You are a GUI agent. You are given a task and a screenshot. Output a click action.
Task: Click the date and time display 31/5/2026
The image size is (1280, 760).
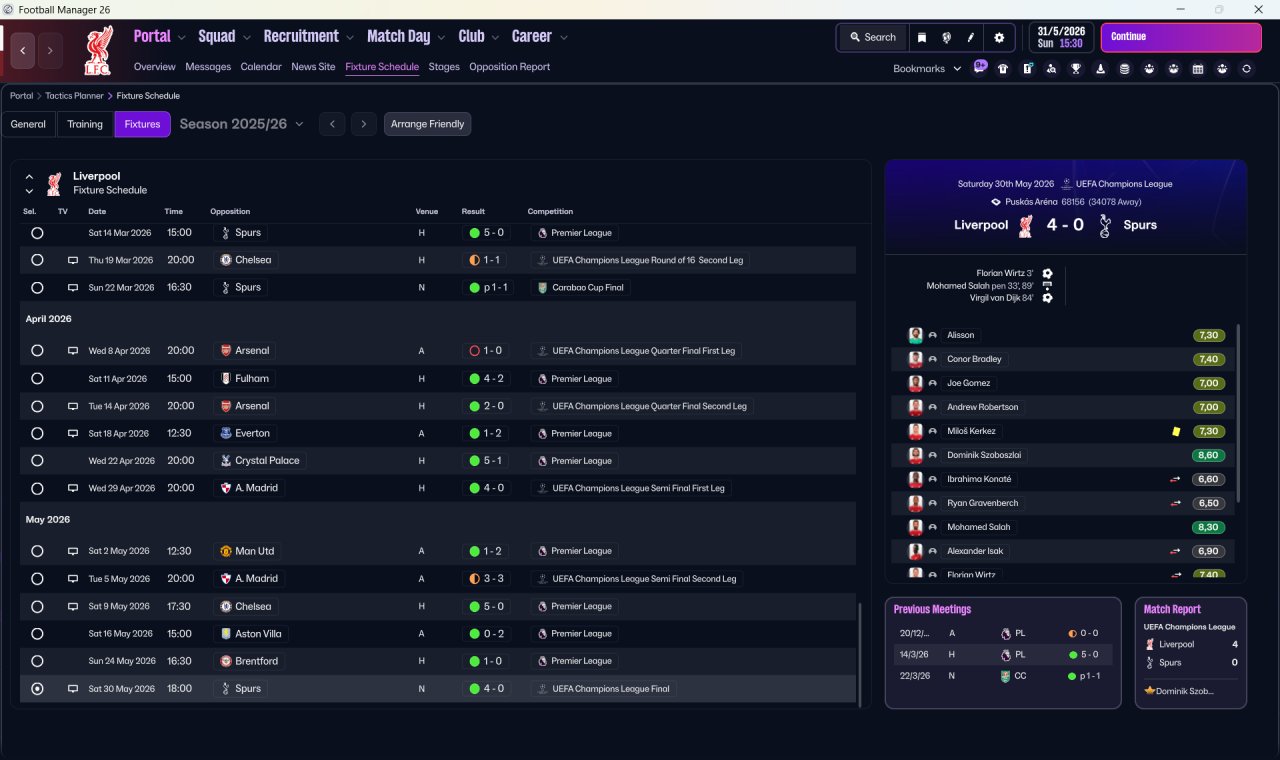point(1061,37)
